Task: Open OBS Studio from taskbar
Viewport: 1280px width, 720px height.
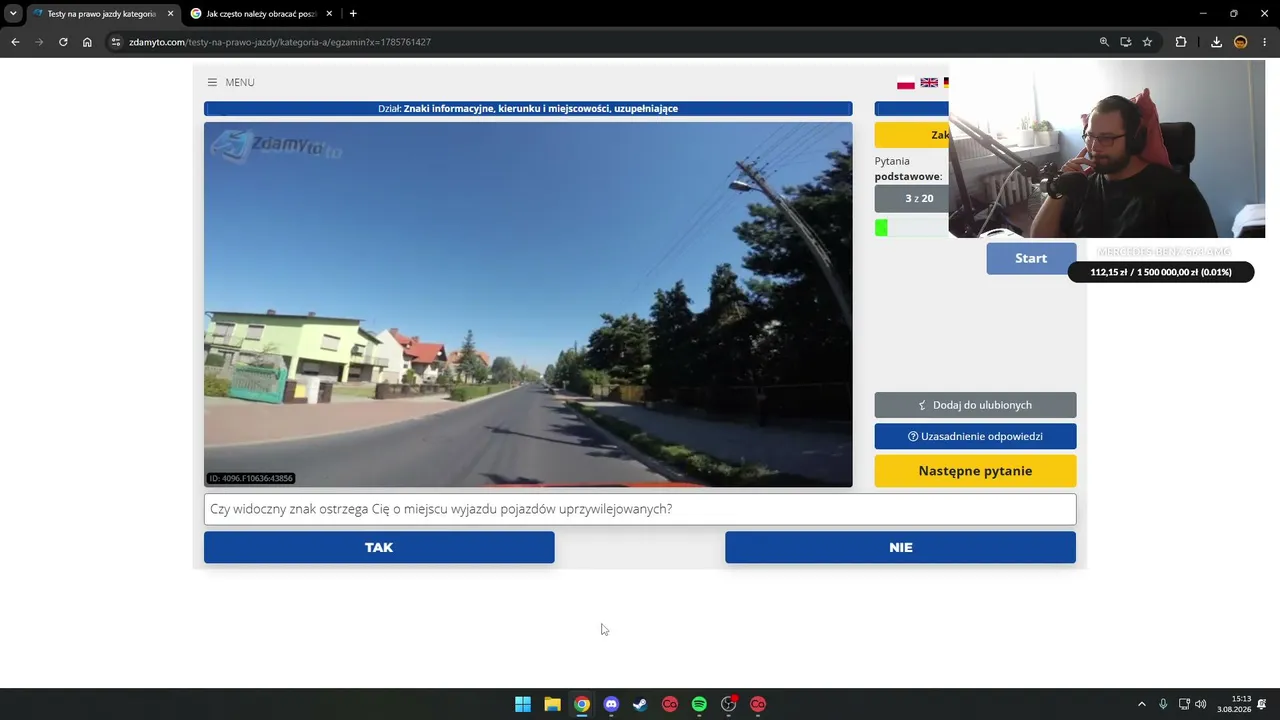Action: [x=728, y=704]
